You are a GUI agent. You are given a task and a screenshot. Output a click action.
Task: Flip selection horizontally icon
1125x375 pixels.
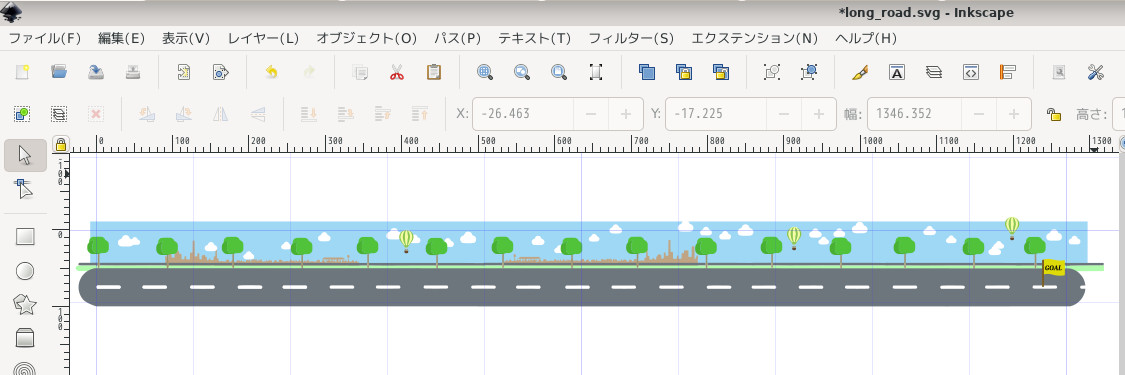coord(221,113)
